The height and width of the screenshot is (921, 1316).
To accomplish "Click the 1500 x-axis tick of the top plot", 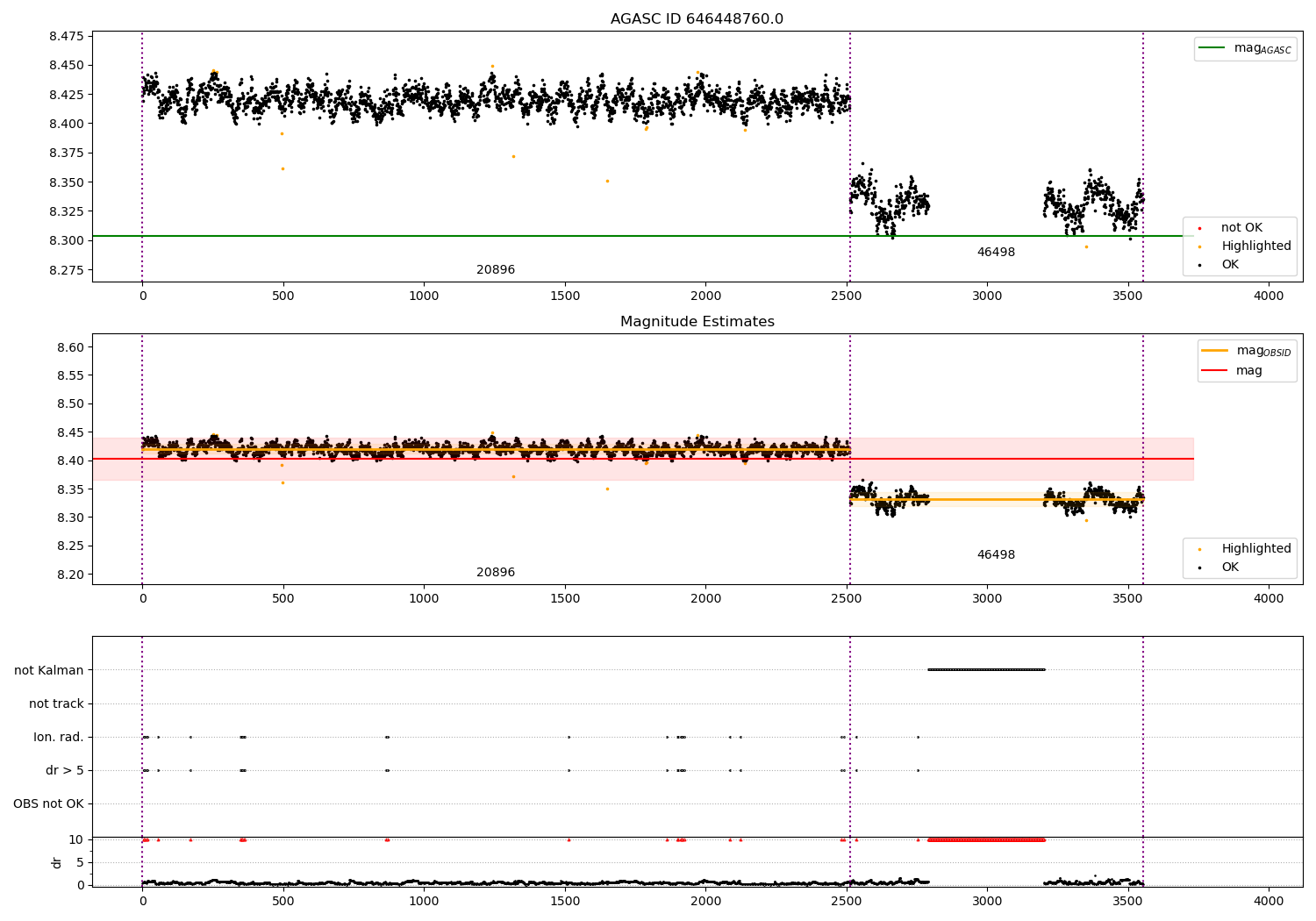I will click(565, 296).
